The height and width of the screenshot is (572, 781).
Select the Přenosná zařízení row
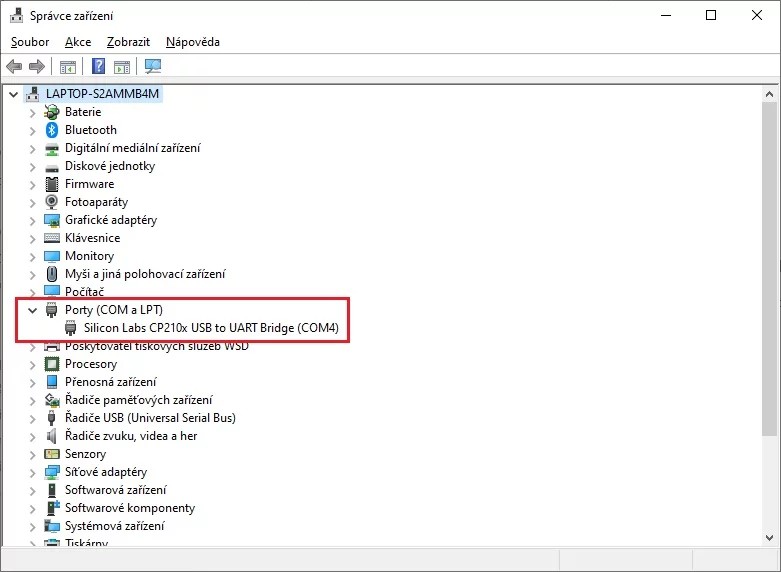pyautogui.click(x=111, y=382)
